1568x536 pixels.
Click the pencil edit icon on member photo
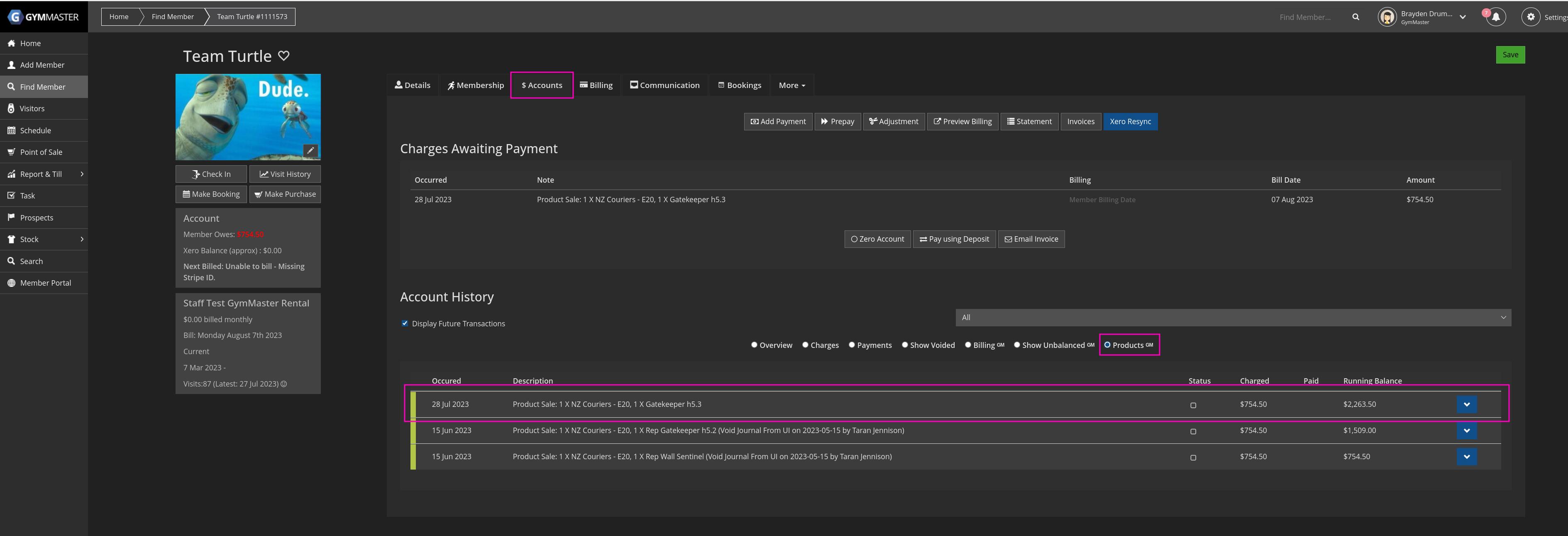tap(310, 150)
